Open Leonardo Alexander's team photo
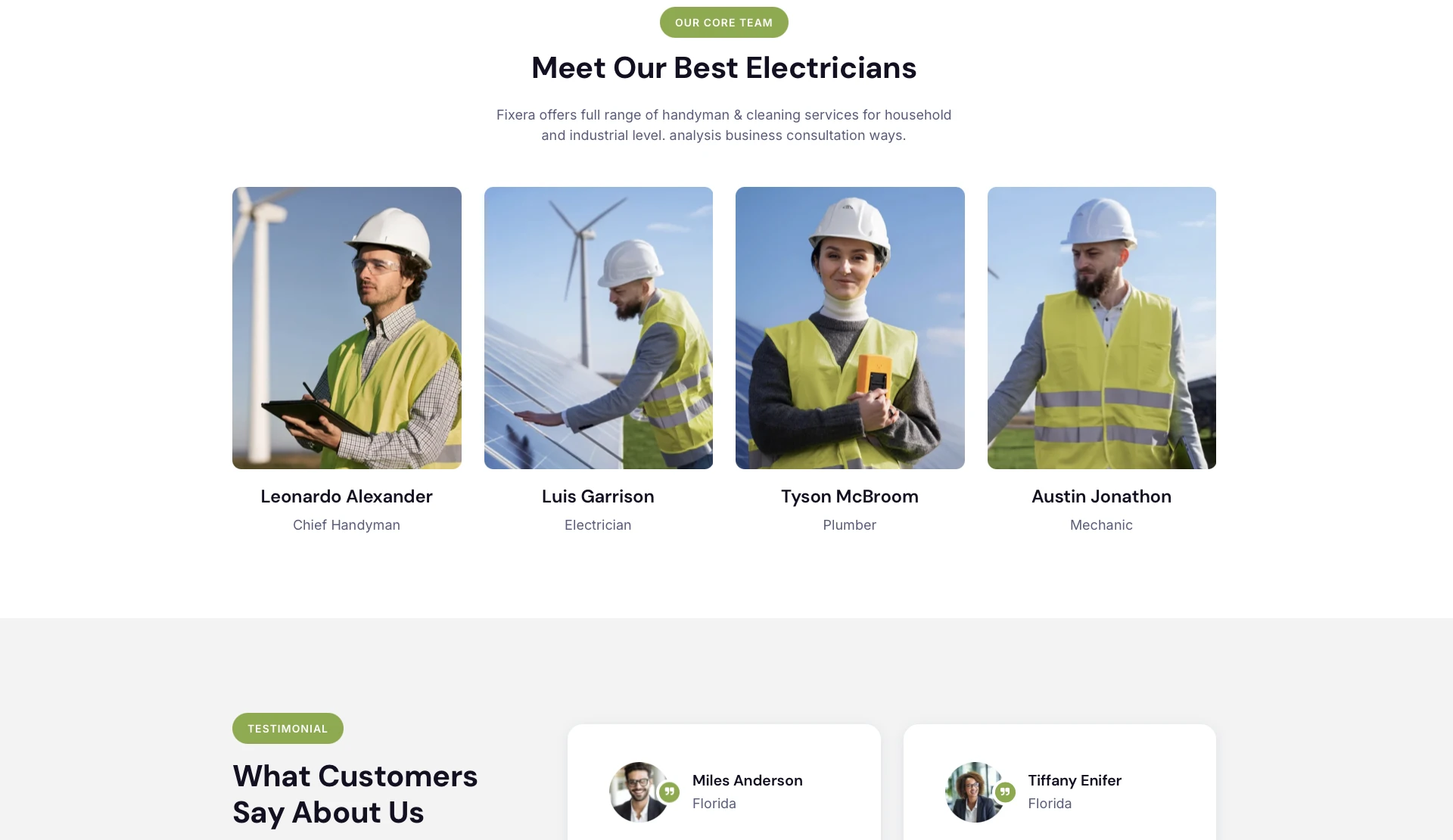 [347, 328]
